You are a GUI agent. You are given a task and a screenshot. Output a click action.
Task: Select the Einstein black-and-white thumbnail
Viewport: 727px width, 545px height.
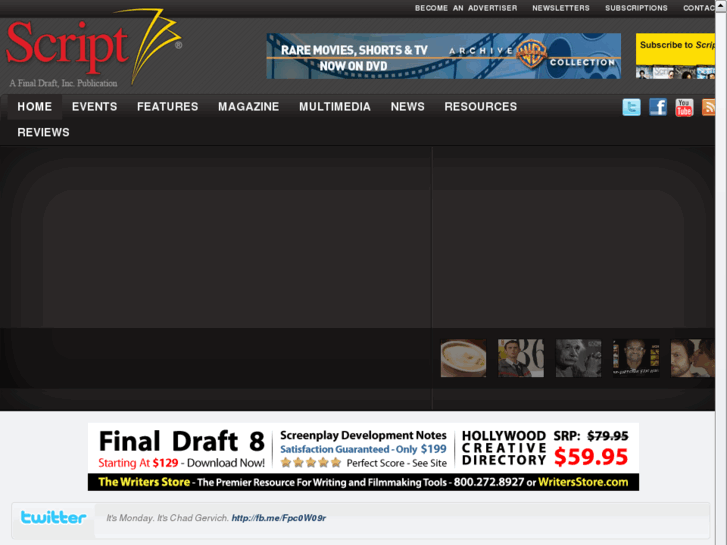coord(578,358)
